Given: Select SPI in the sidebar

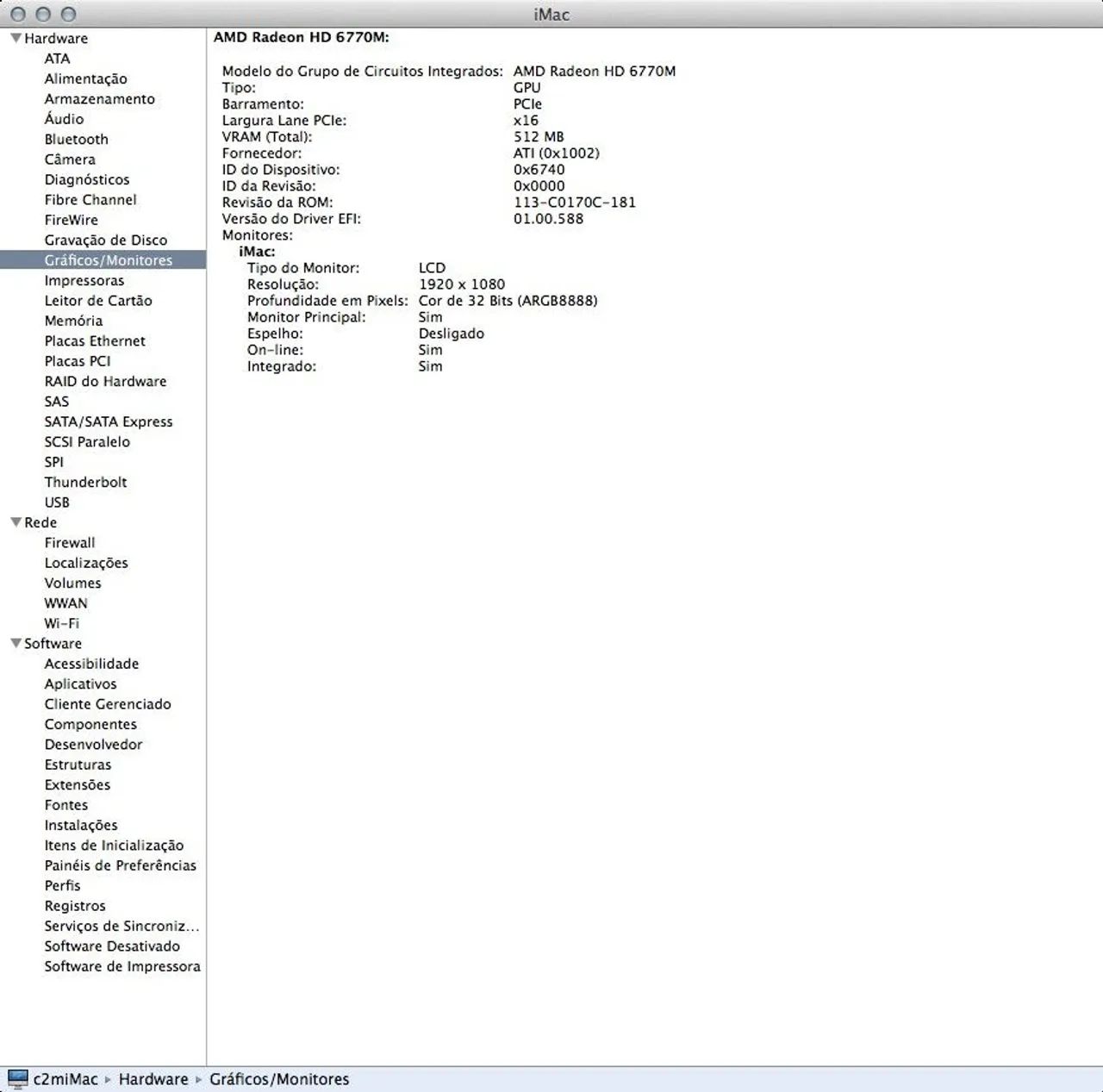Looking at the screenshot, I should click(53, 462).
